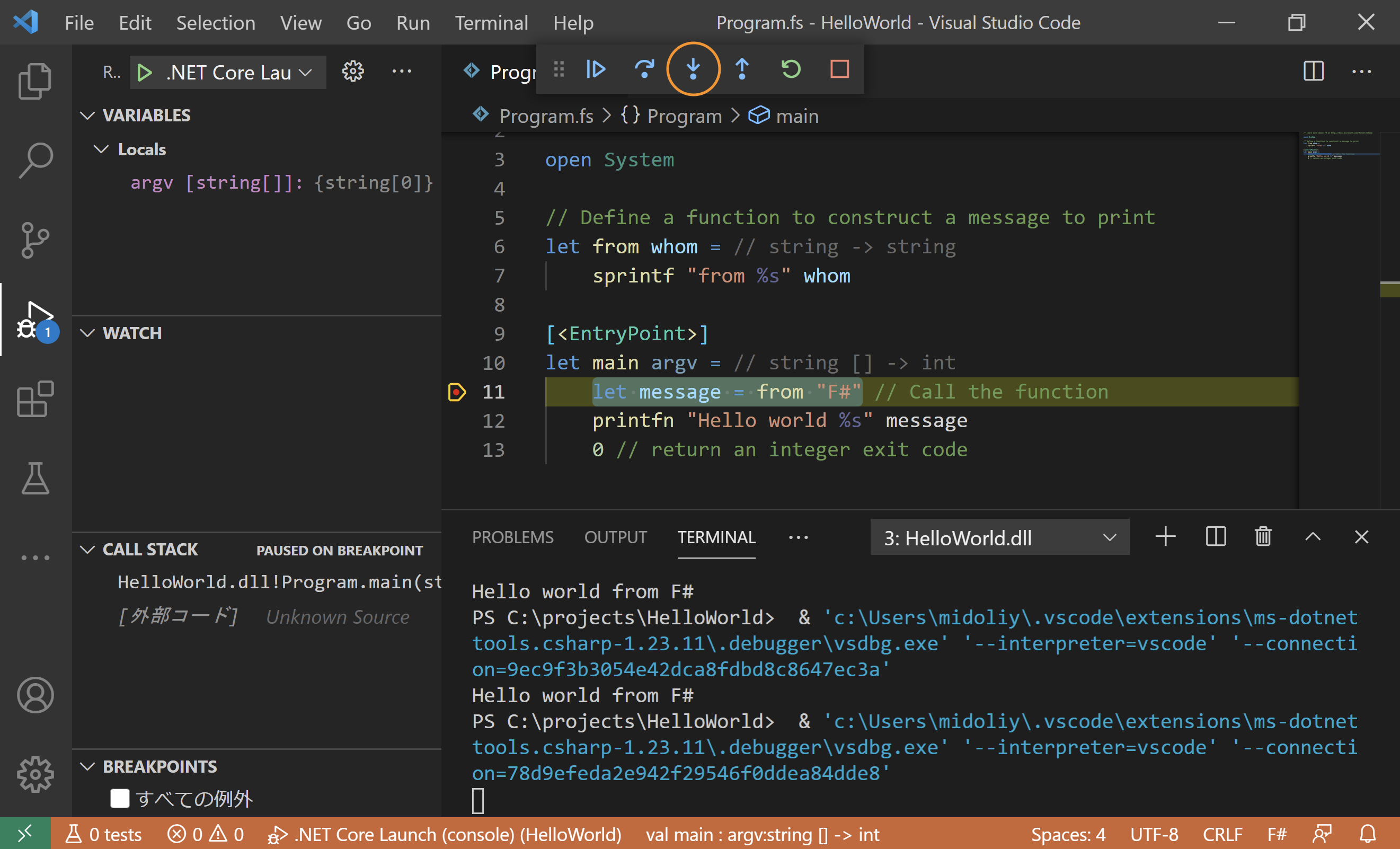This screenshot has width=1400, height=849.
Task: Kill terminal with trash icon
Action: 1263,537
